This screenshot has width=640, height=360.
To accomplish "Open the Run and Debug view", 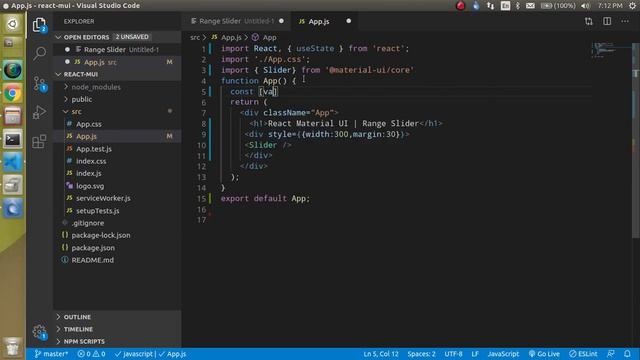I will (x=39, y=112).
